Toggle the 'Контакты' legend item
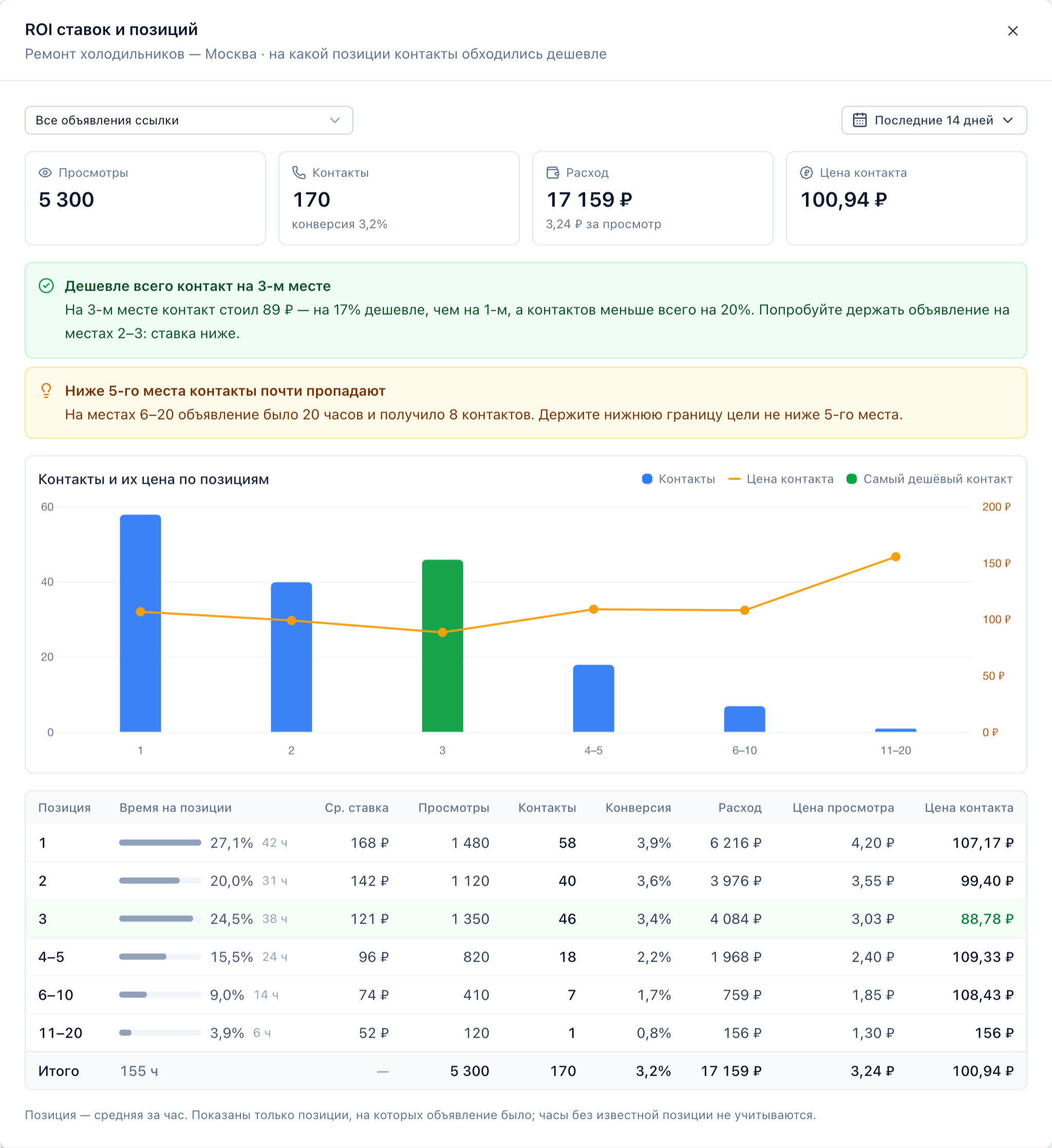 click(x=678, y=479)
